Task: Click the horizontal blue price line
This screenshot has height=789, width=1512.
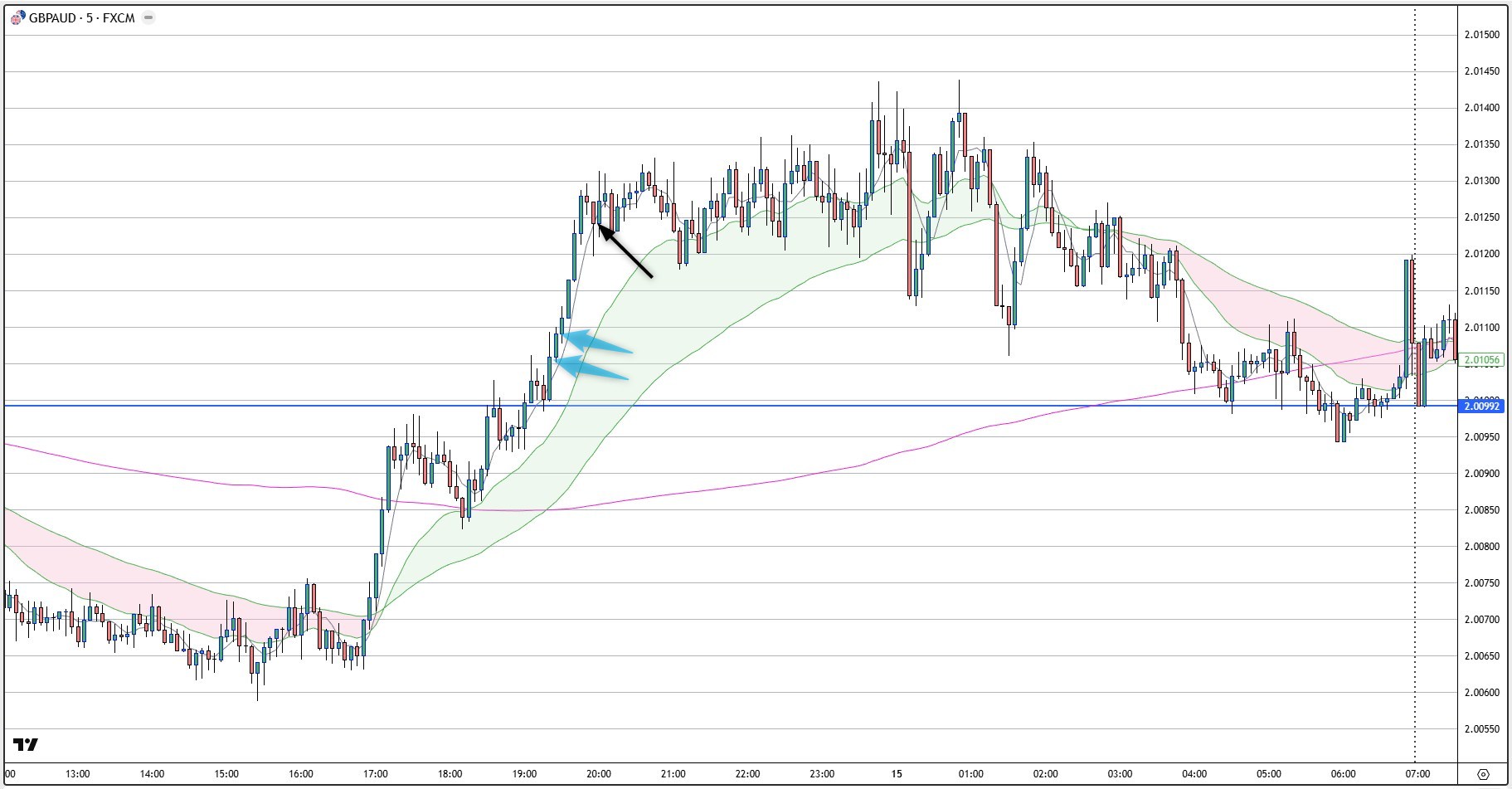Action: coord(746,407)
